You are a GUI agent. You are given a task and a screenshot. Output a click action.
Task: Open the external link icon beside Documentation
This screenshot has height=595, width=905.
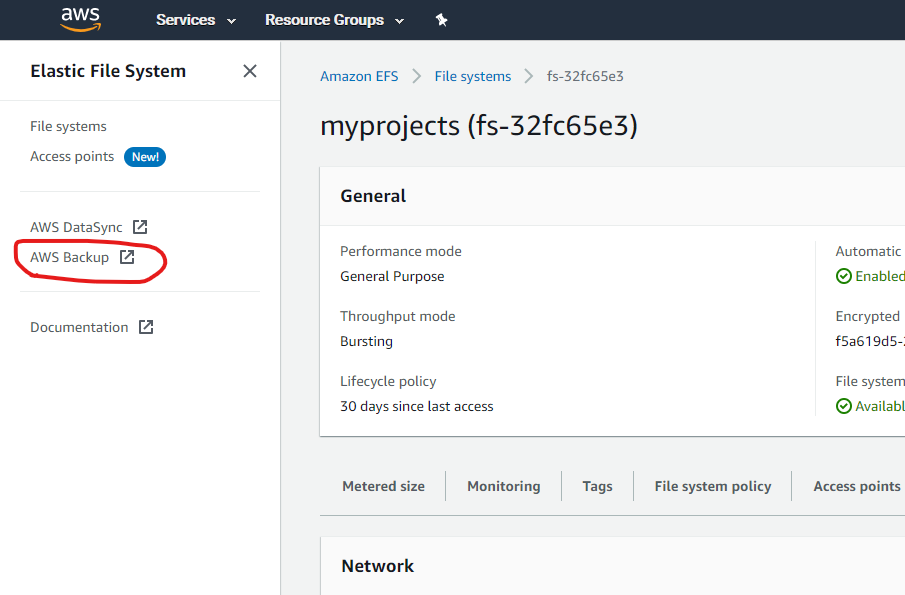146,327
